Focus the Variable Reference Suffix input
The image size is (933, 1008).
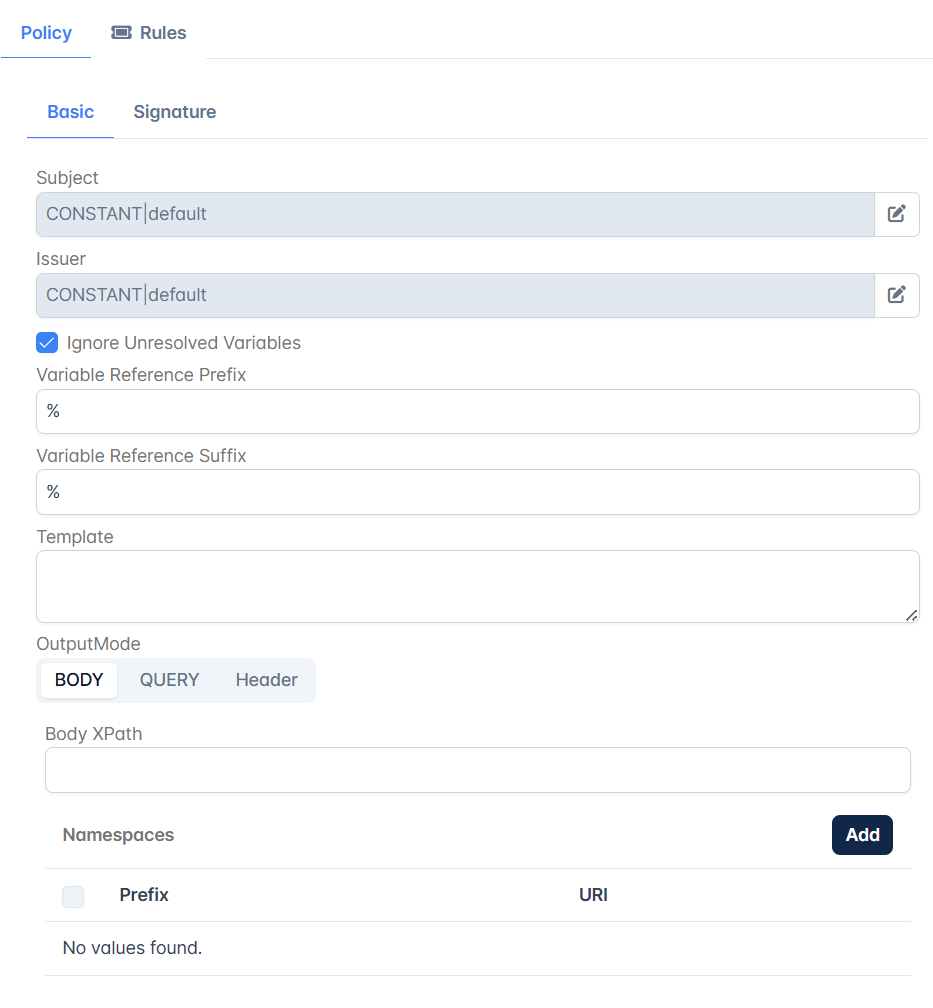click(x=477, y=492)
